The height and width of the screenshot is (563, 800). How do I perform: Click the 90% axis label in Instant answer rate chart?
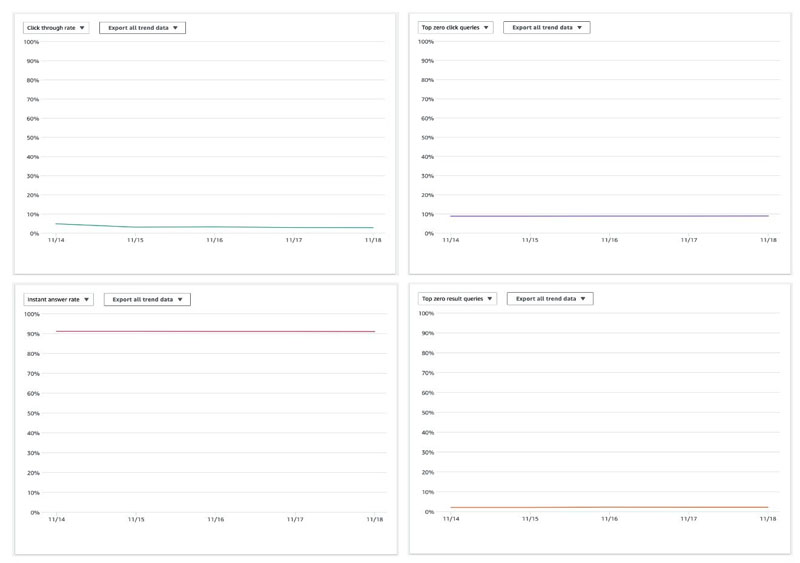33,334
